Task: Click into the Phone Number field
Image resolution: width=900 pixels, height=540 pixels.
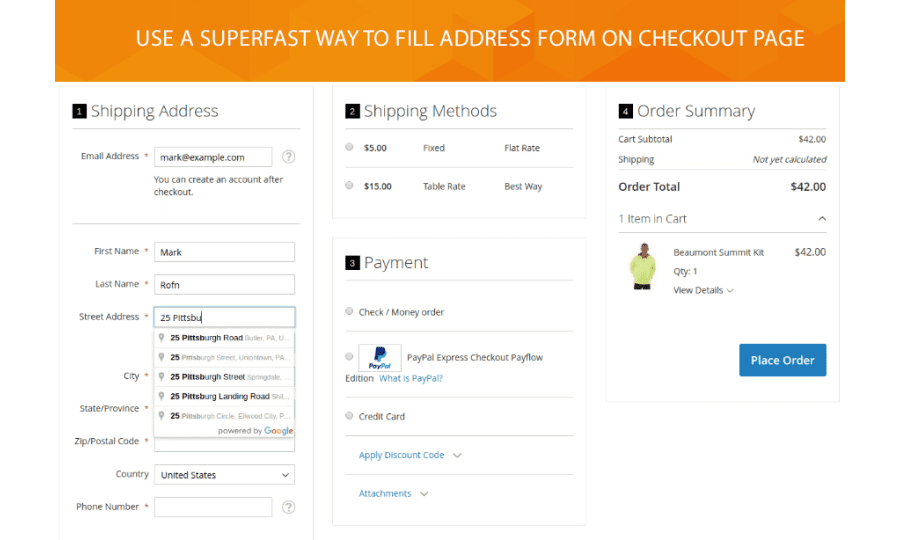Action: 213,507
